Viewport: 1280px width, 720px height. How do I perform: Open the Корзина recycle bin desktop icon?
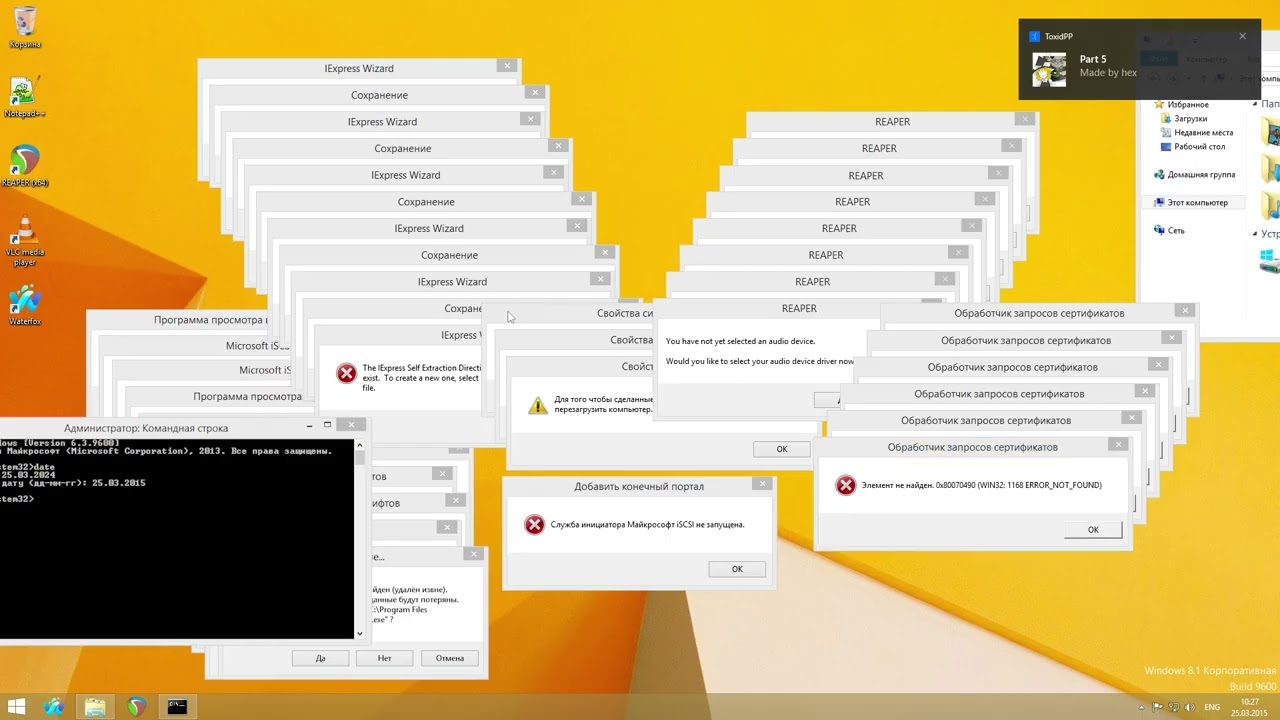(x=25, y=28)
